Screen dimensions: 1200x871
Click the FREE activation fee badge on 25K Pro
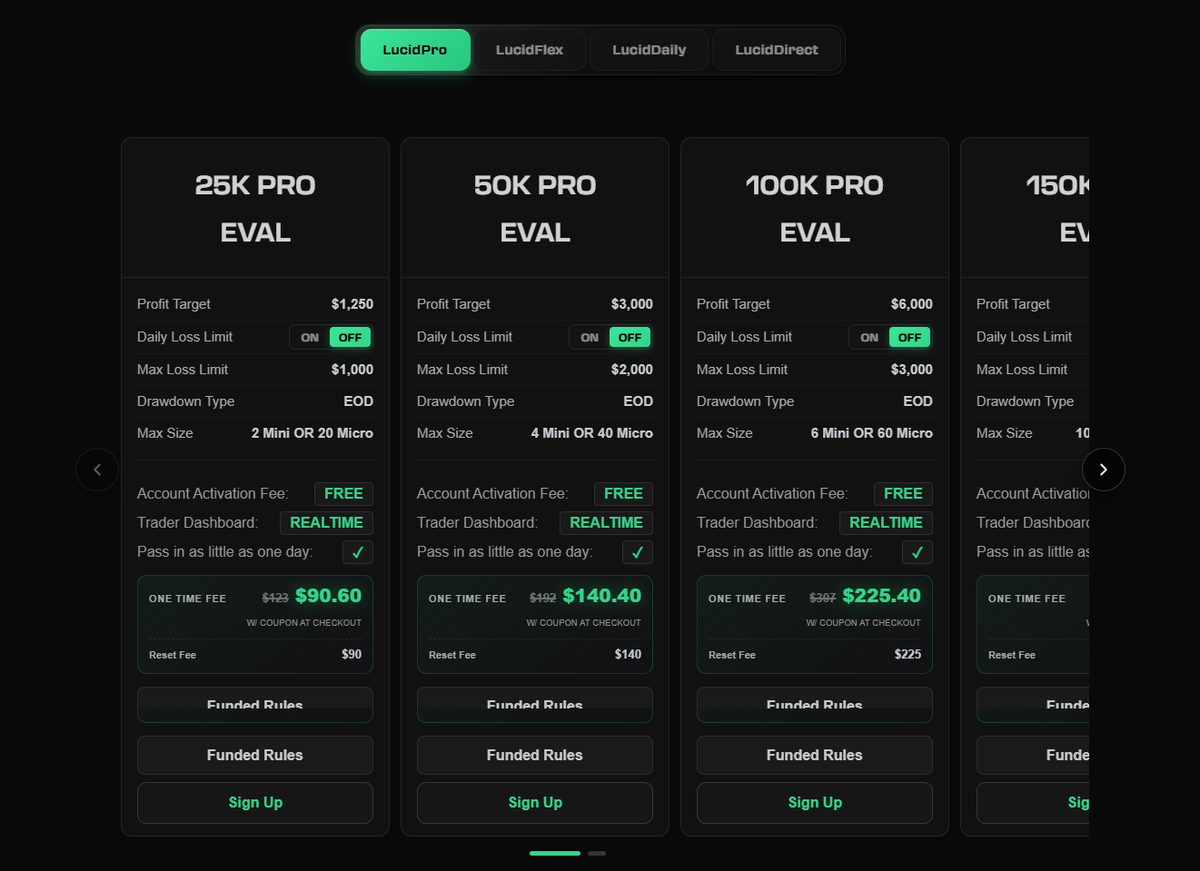click(x=344, y=494)
